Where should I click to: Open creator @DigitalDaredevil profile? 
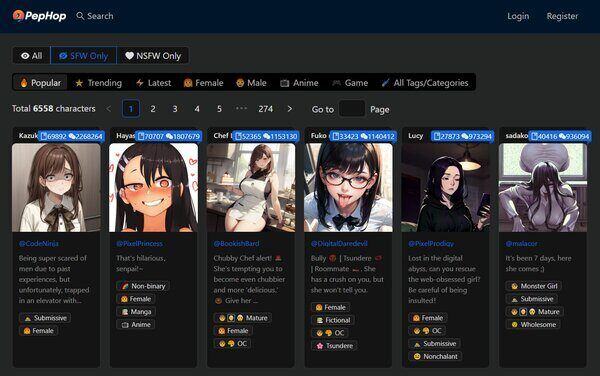click(x=339, y=244)
